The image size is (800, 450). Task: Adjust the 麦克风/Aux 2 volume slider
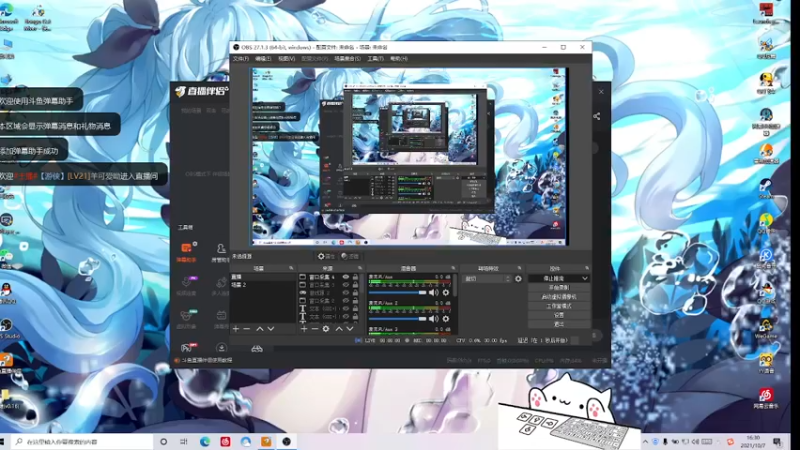[397, 319]
